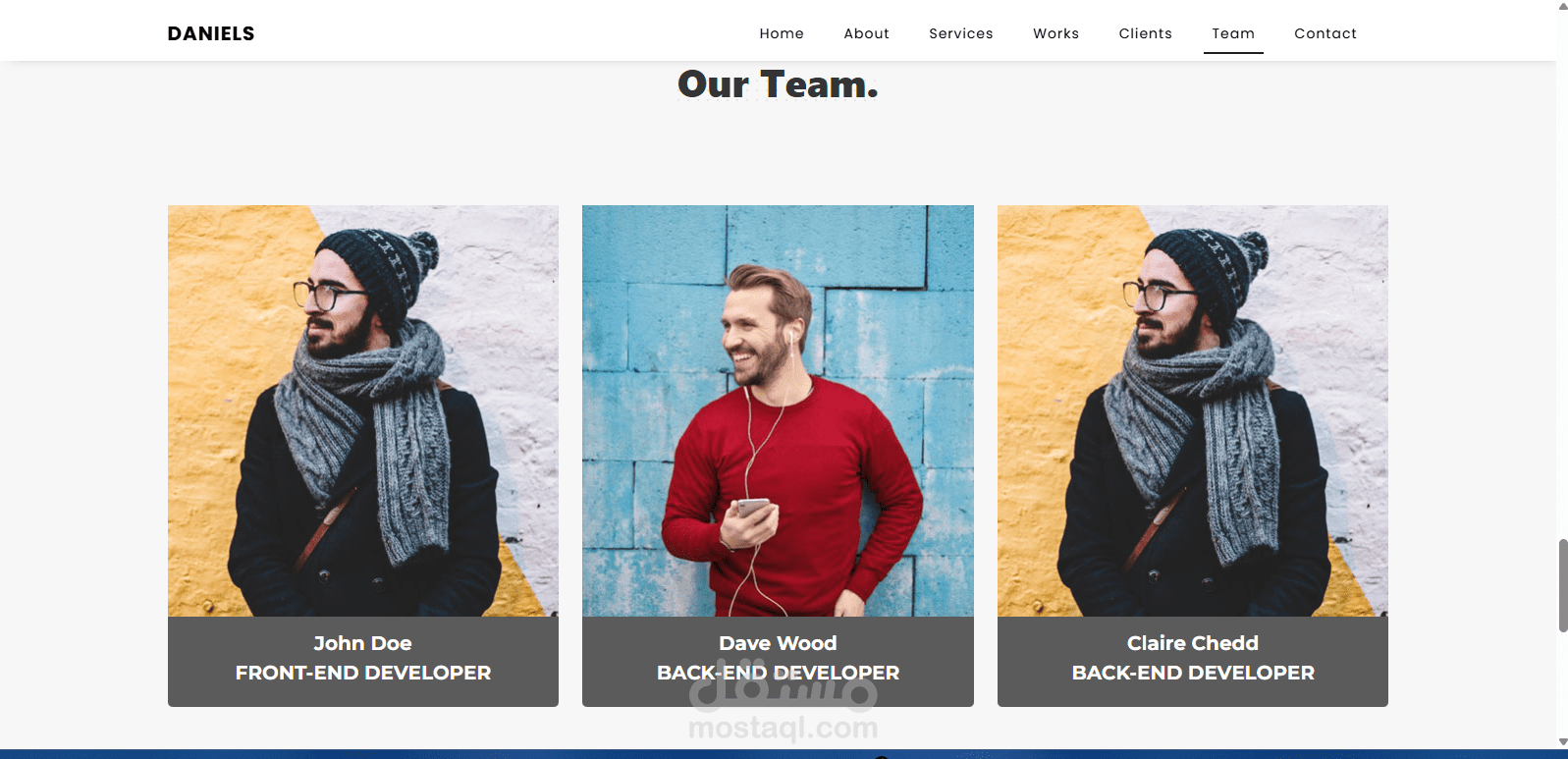1568x759 pixels.
Task: Open the Services menu item
Action: pyautogui.click(x=960, y=33)
